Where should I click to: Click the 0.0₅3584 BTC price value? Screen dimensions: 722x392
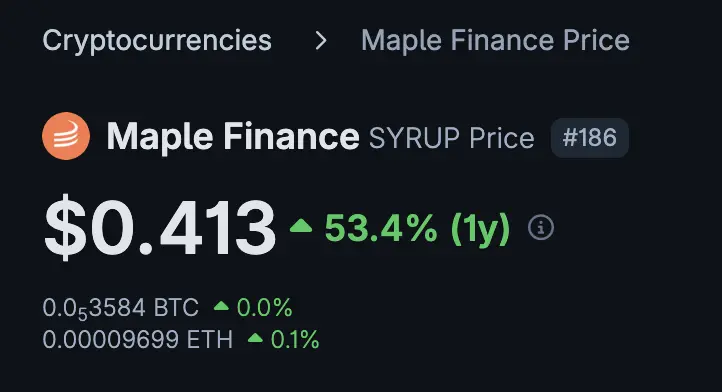click(x=121, y=308)
